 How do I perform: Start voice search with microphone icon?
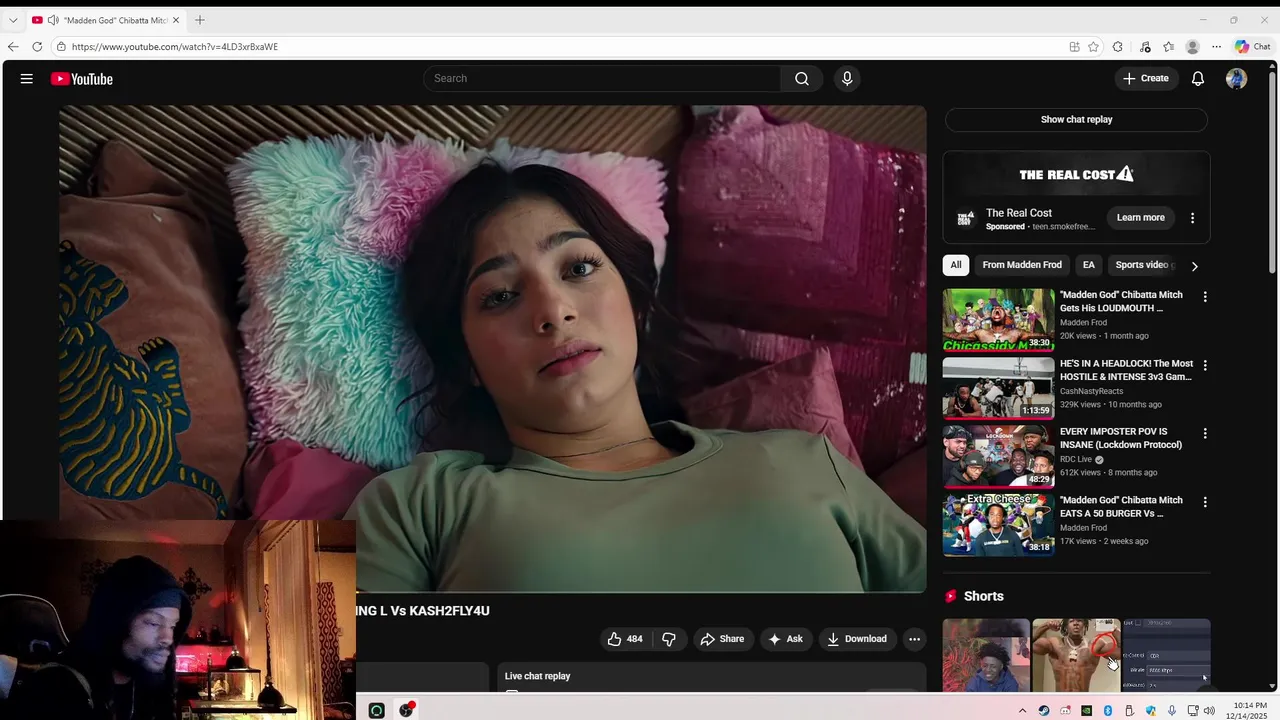(x=847, y=79)
